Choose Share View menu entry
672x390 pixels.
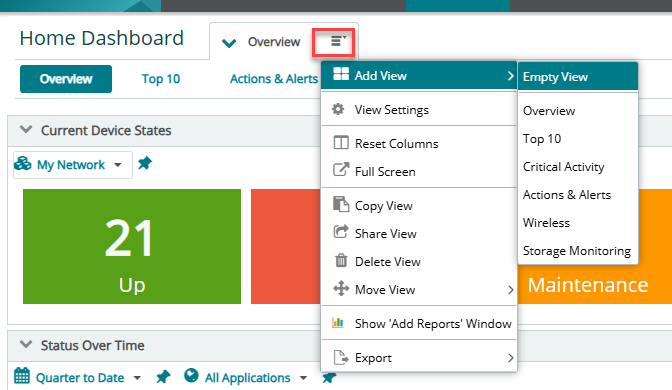pos(419,234)
